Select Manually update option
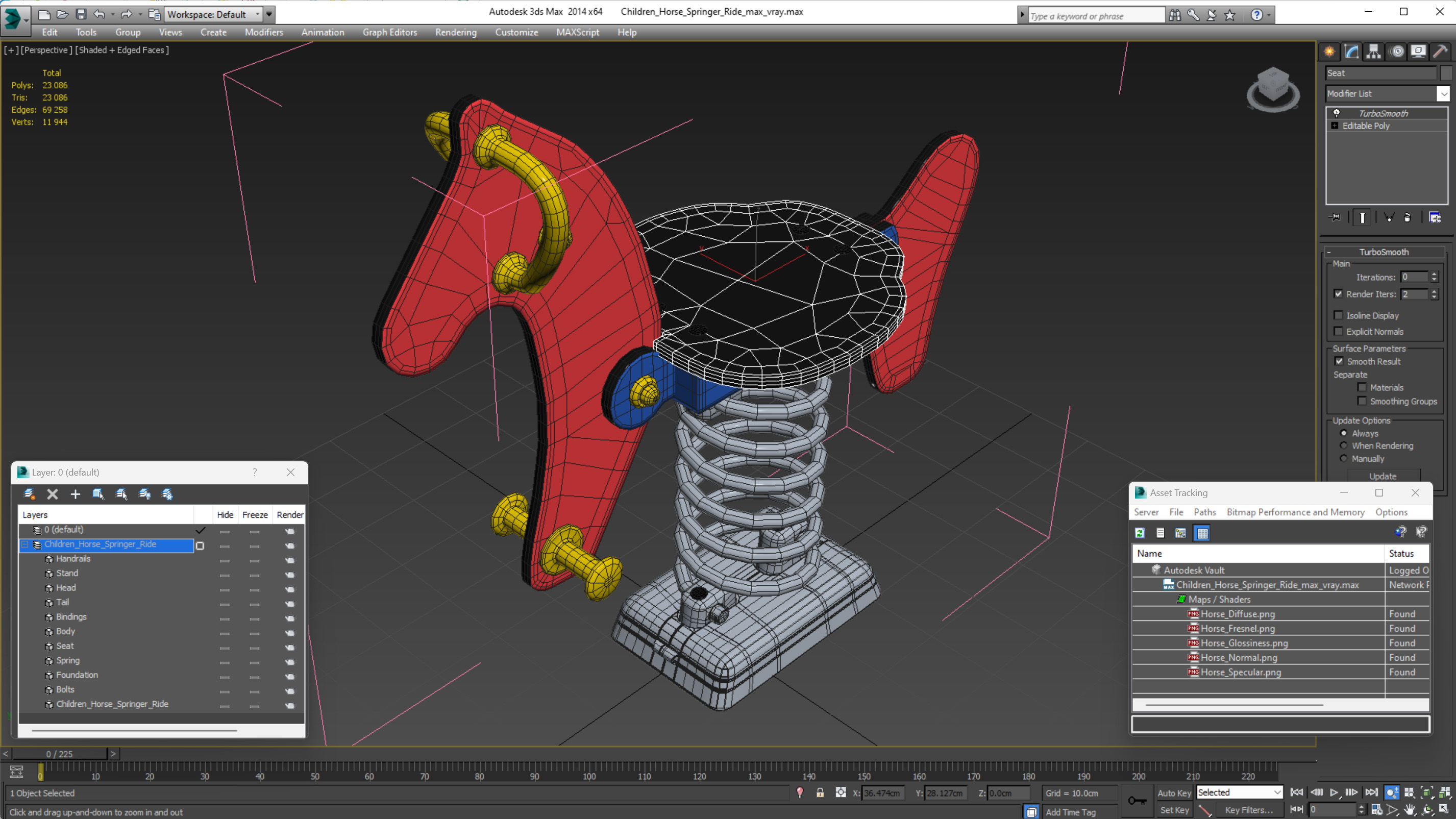Viewport: 1456px width, 819px height. tap(1344, 458)
